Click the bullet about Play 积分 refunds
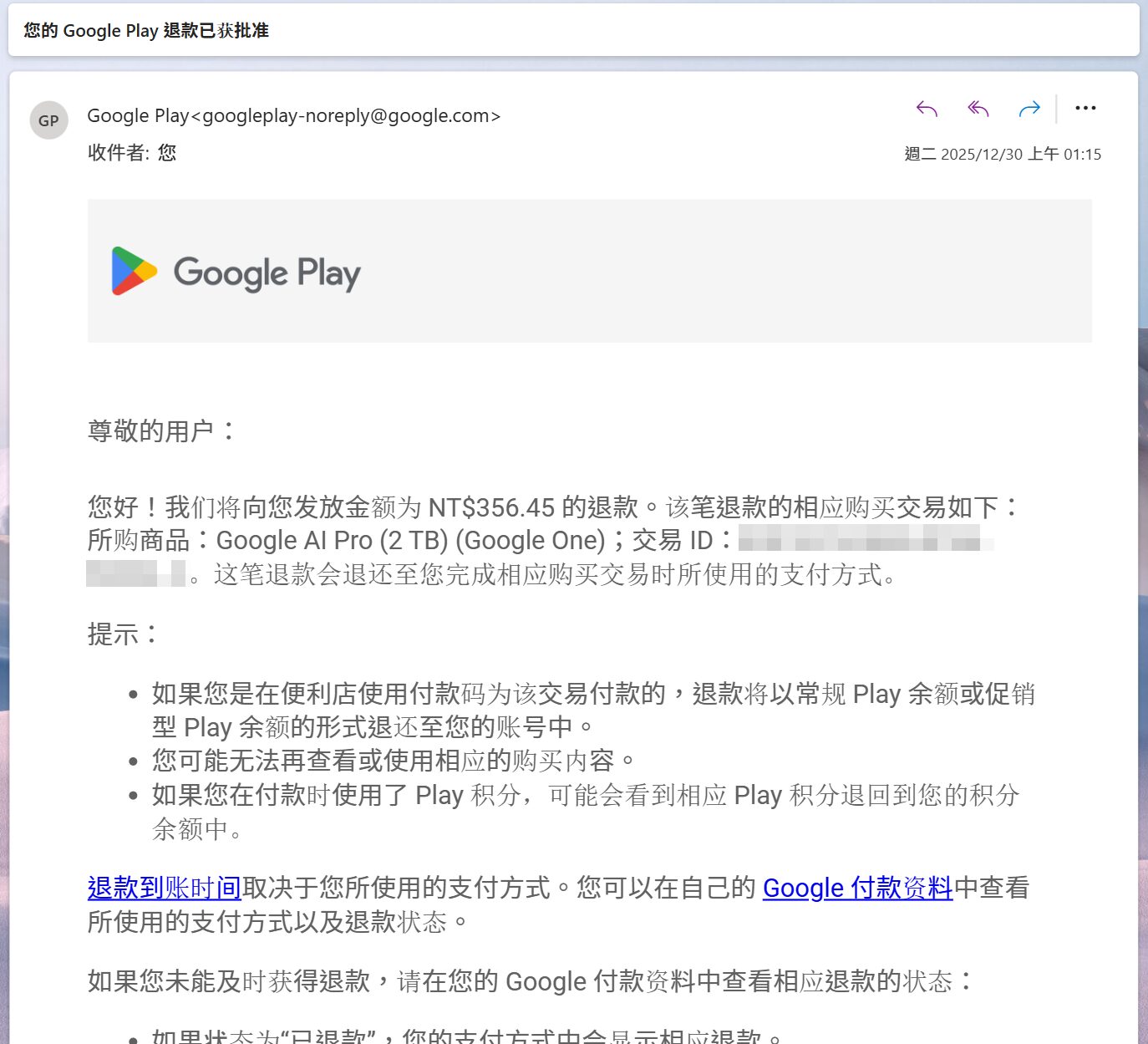 coord(585,812)
